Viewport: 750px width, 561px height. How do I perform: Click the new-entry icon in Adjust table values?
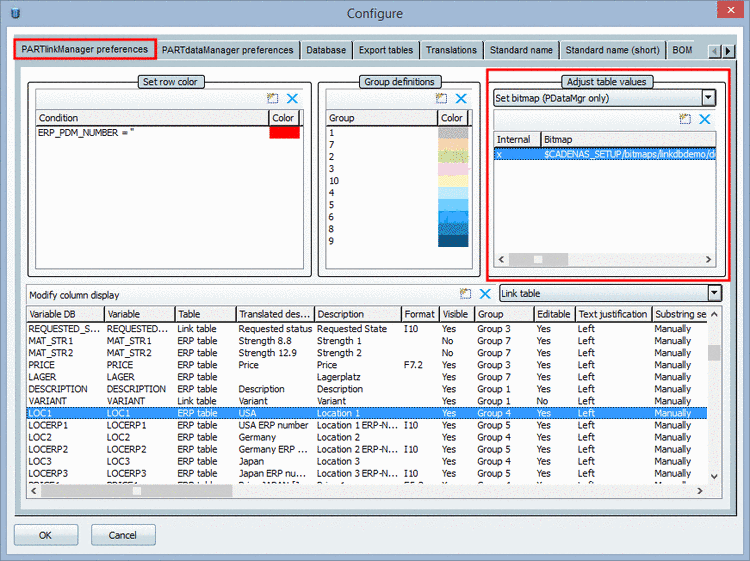pos(685,119)
